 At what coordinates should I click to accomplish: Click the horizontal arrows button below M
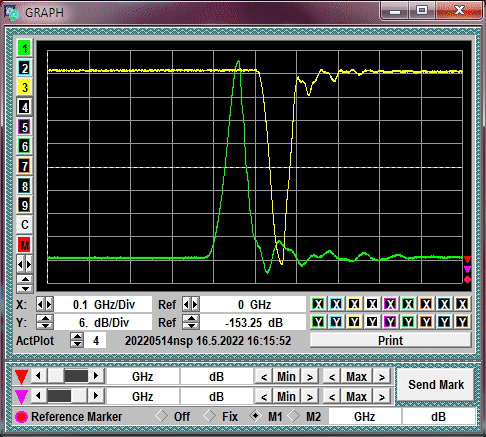pyautogui.click(x=24, y=265)
